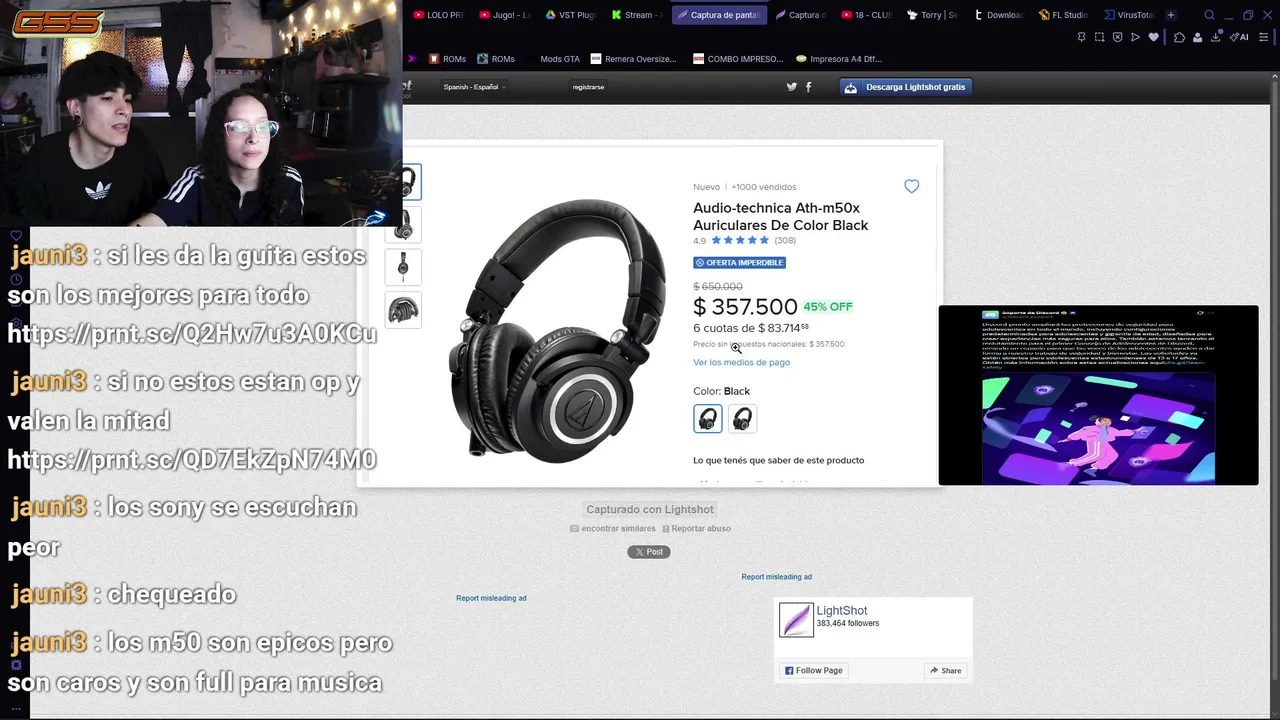Open the Impresora A4 Dtf bookmark
This screenshot has width=1280, height=720.
(838, 59)
